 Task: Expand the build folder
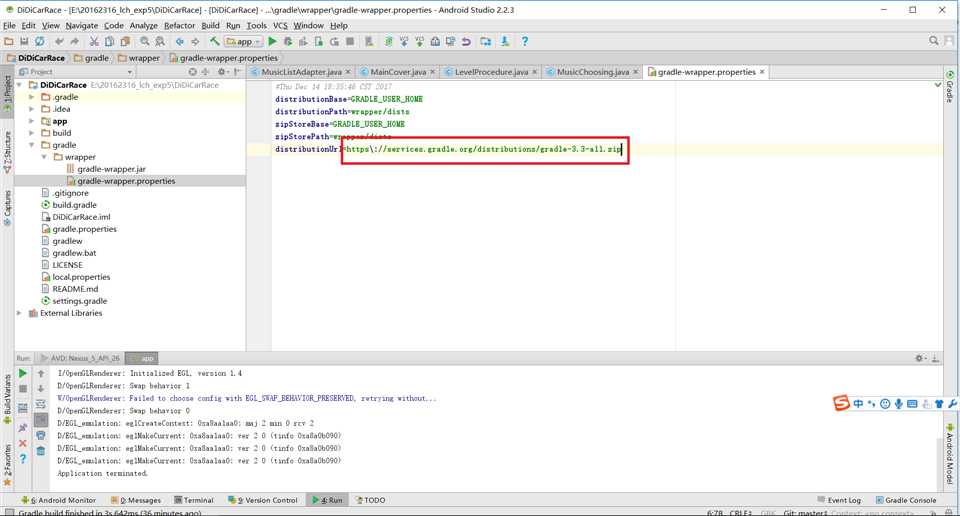point(32,133)
